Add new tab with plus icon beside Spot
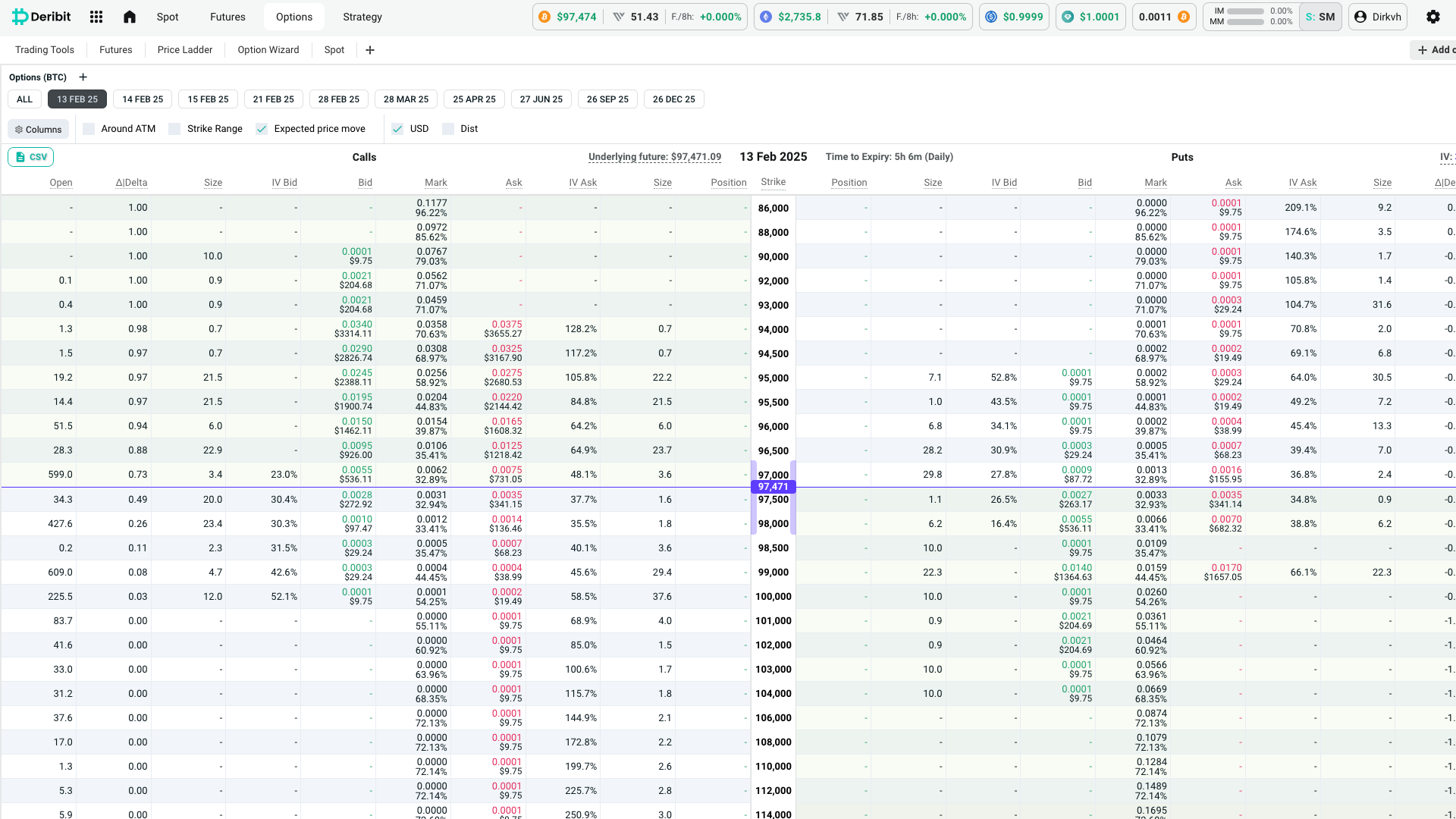 coord(370,50)
